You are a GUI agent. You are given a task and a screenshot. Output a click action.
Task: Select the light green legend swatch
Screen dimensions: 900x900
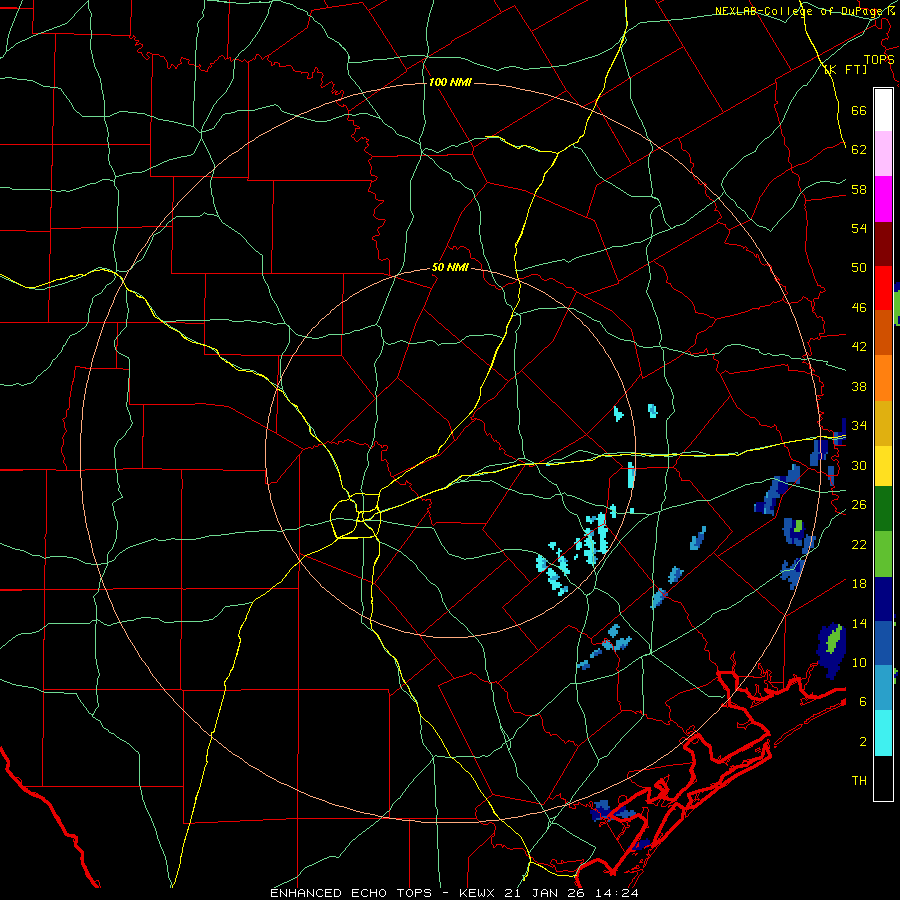tap(883, 554)
